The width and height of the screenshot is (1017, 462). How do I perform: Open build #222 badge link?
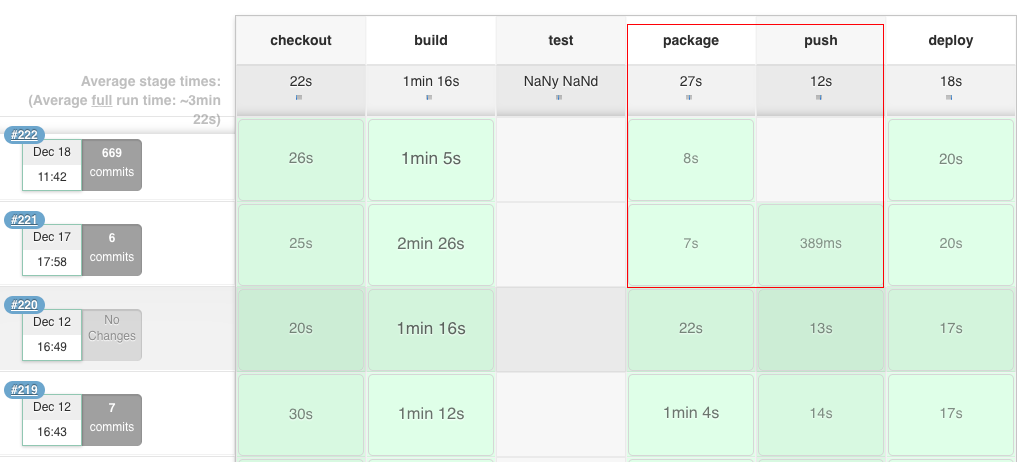24,135
